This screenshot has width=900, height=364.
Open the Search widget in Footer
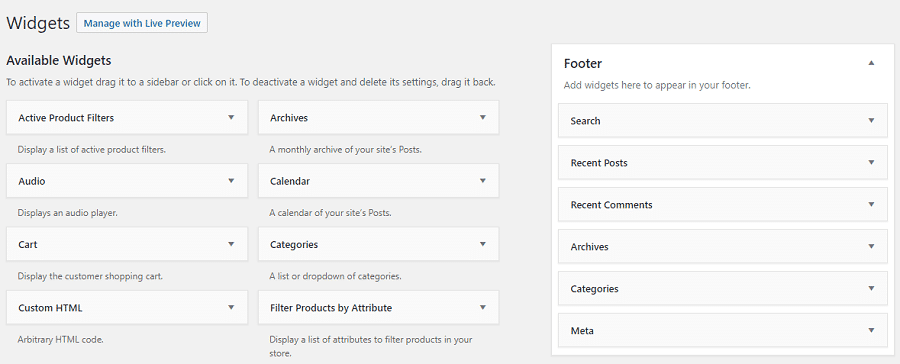pos(723,121)
